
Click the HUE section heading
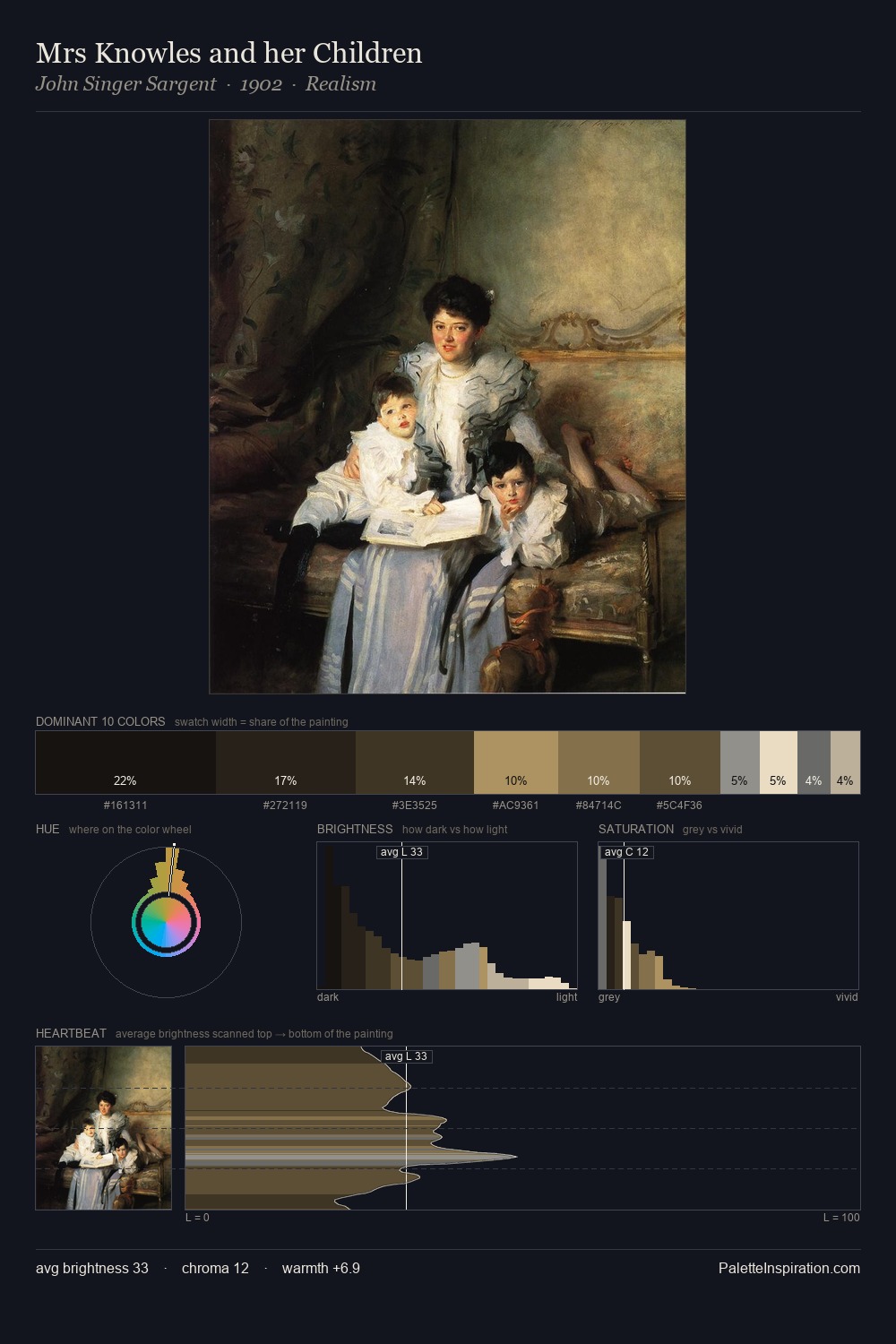[47, 829]
